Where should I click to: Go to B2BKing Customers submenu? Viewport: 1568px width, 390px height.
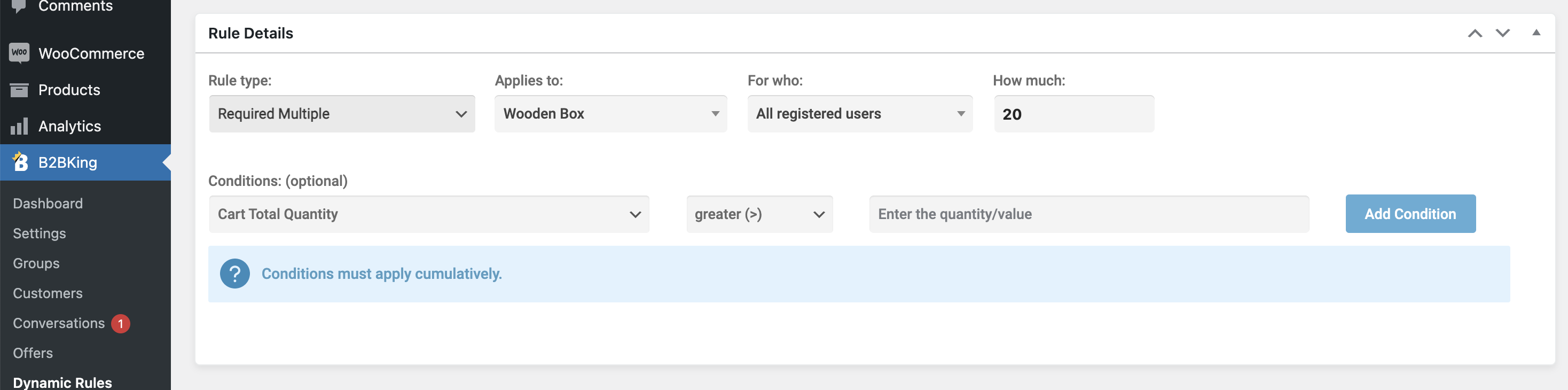tap(48, 293)
